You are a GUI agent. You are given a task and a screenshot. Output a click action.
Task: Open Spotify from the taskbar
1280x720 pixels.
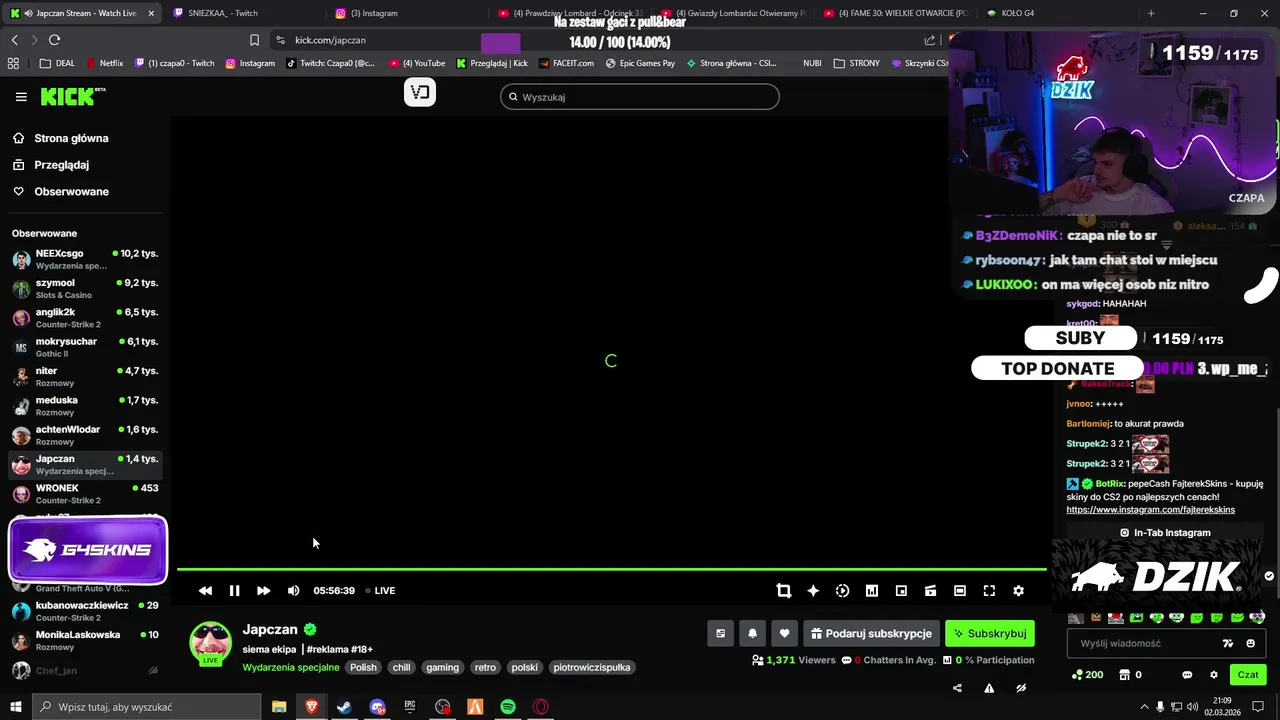click(508, 707)
